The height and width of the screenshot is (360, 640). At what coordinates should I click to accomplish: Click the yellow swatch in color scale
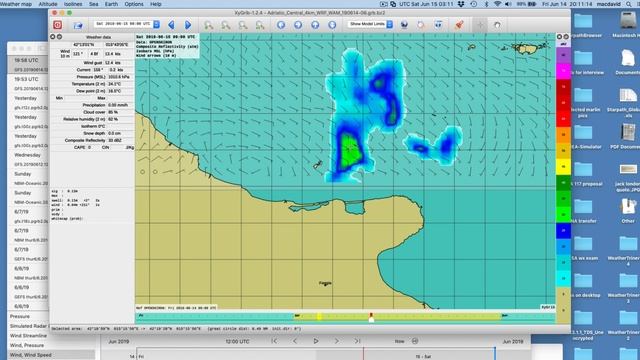(563, 167)
